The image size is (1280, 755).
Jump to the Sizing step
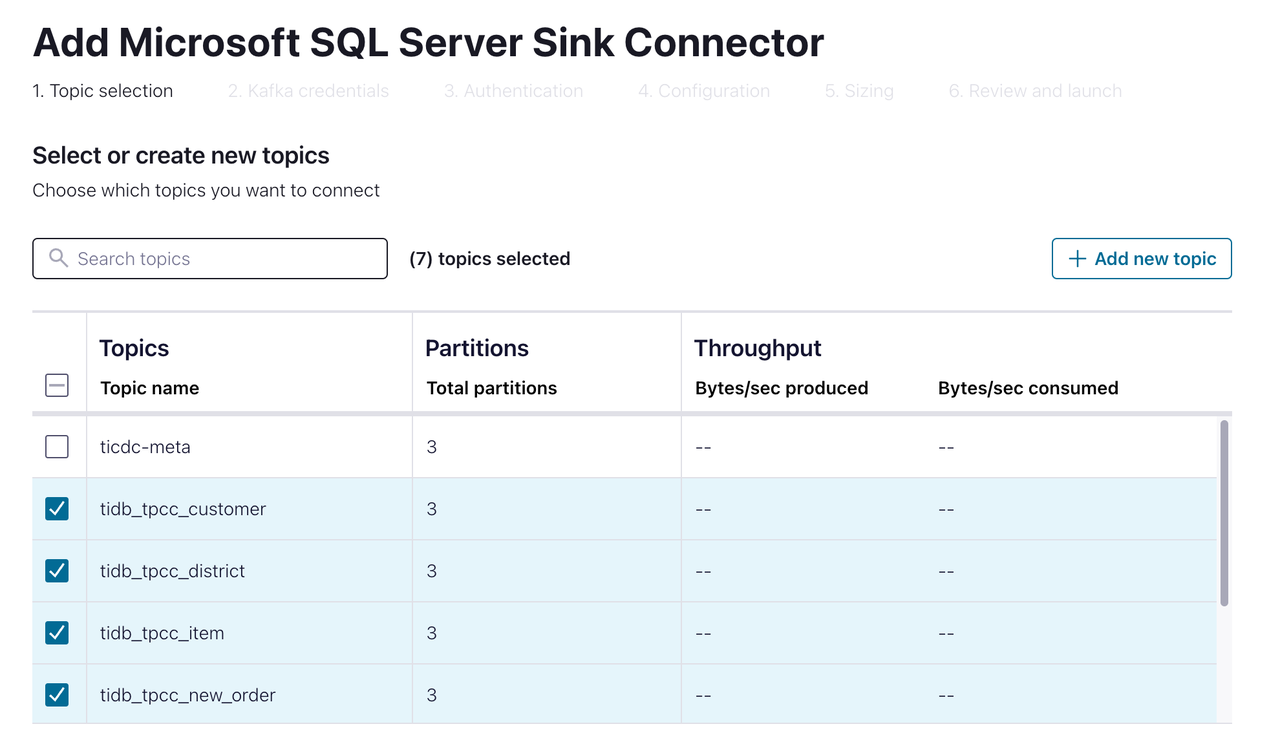859,91
